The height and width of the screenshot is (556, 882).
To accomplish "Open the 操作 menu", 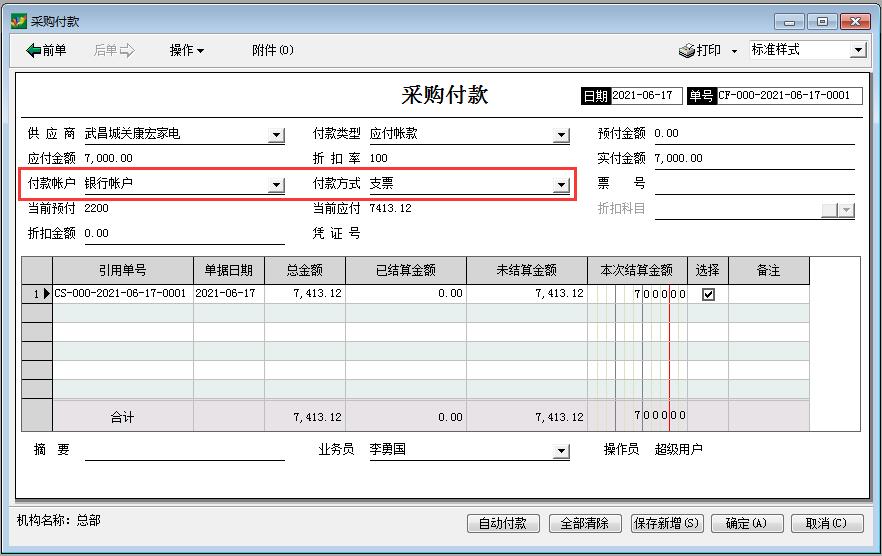I will 187,50.
